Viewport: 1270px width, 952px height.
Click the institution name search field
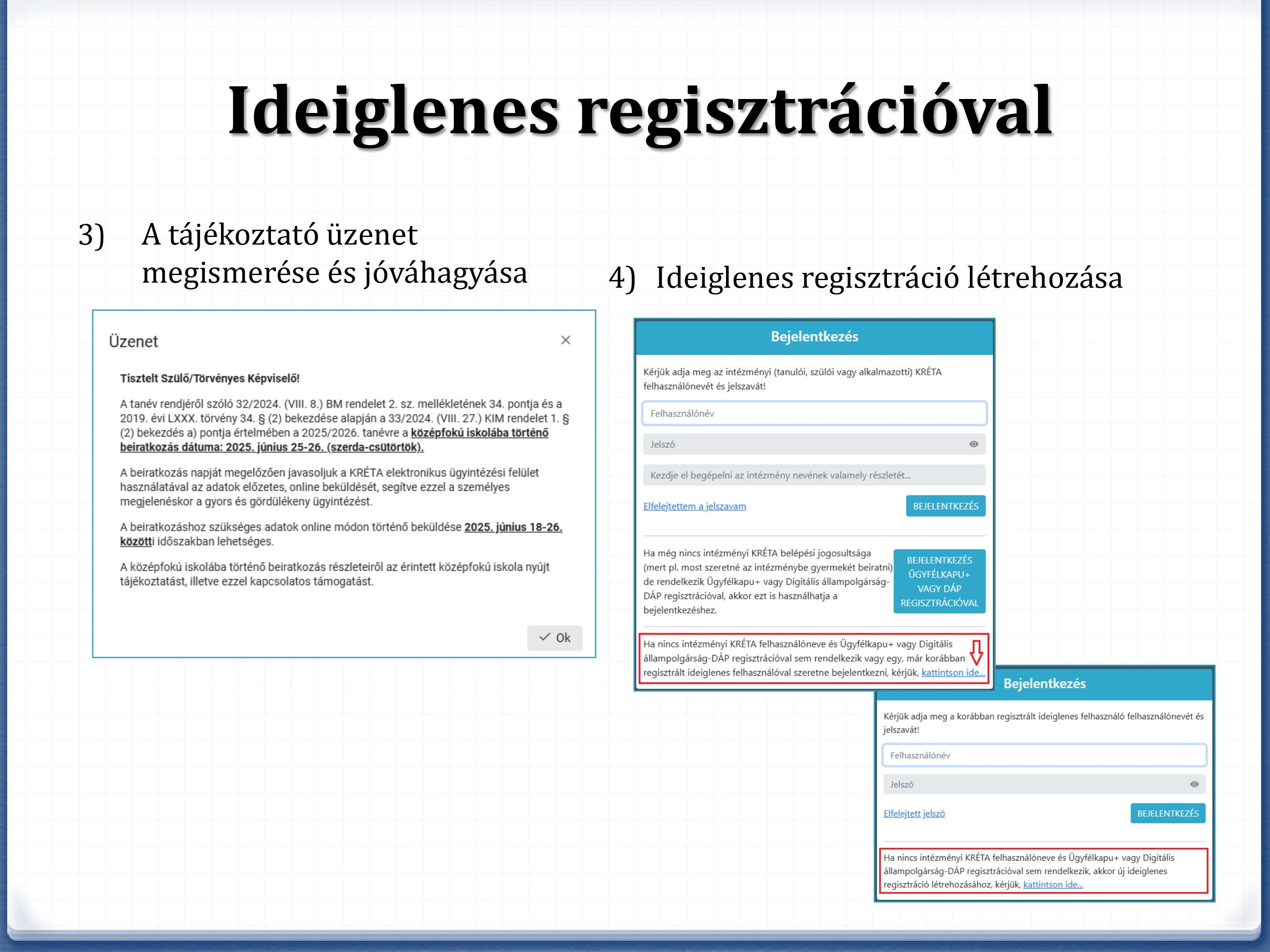814,475
